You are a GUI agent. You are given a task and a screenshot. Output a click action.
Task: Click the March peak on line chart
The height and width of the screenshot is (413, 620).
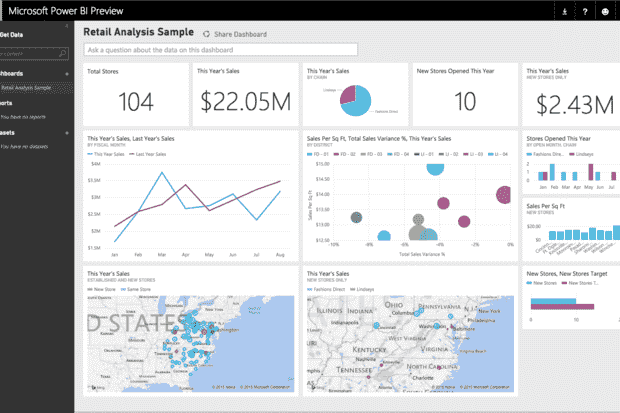162,172
